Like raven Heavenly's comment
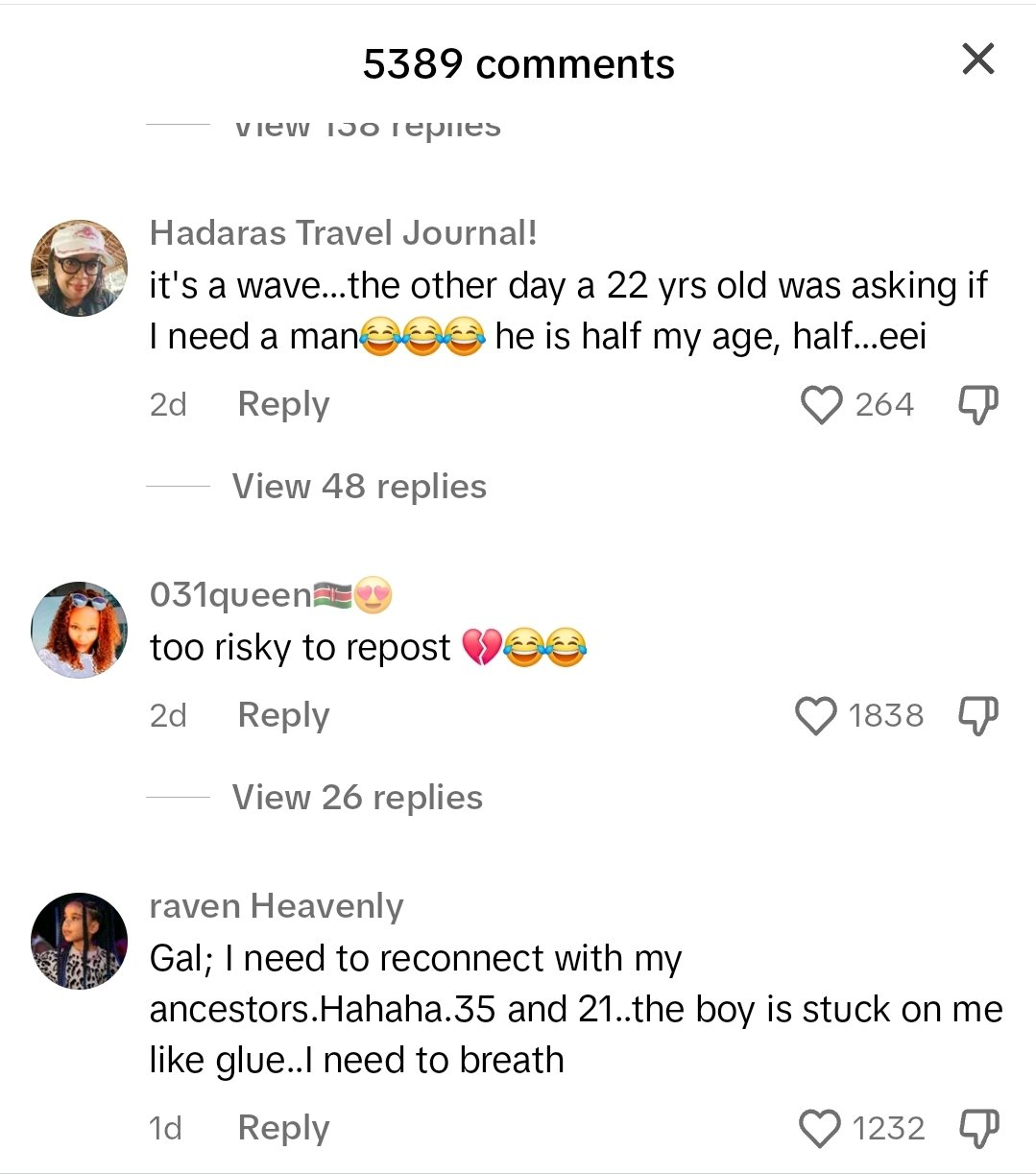The width and height of the screenshot is (1036, 1174). [x=819, y=1129]
